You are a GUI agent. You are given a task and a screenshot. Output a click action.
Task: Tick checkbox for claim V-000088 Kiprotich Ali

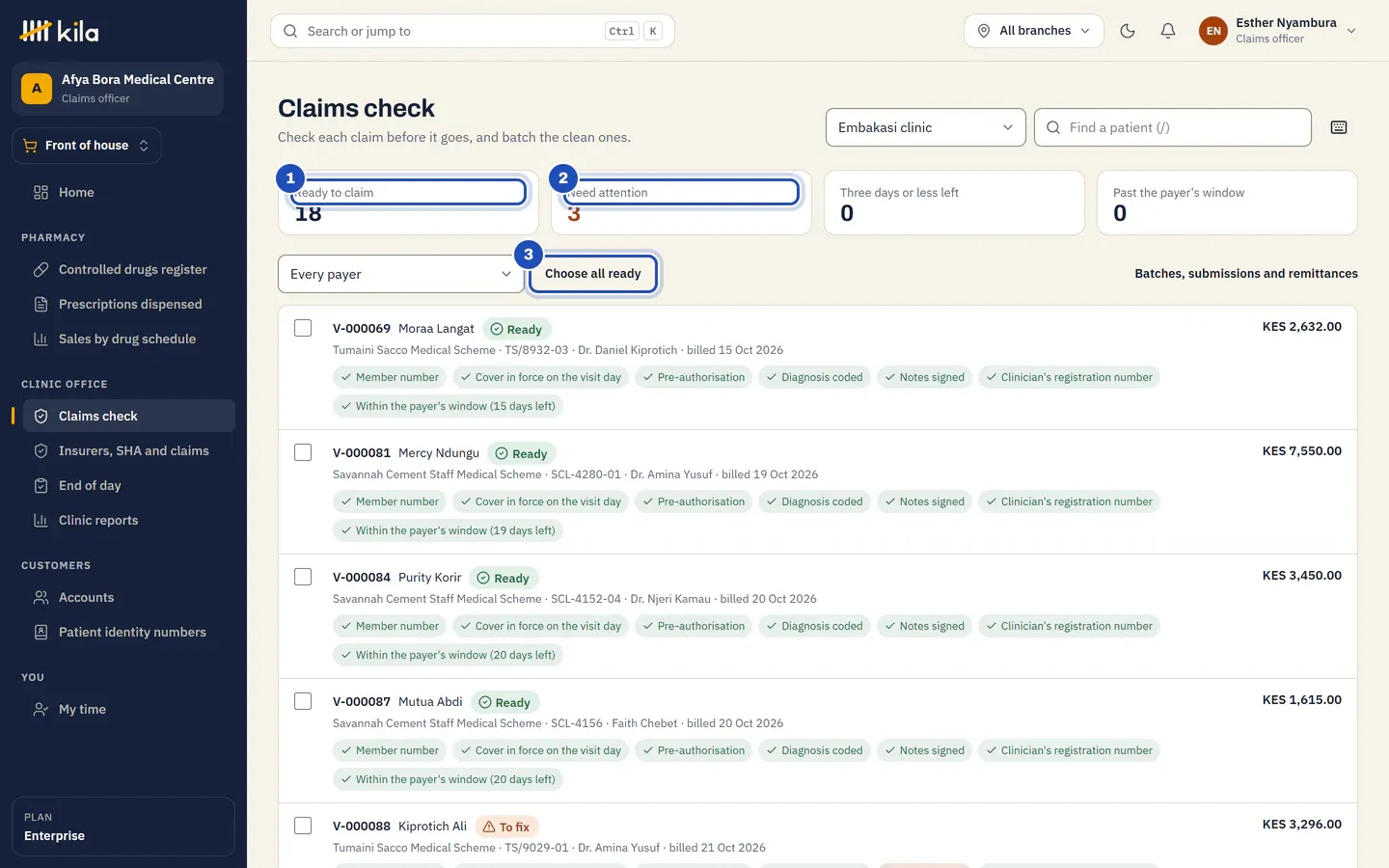click(303, 826)
